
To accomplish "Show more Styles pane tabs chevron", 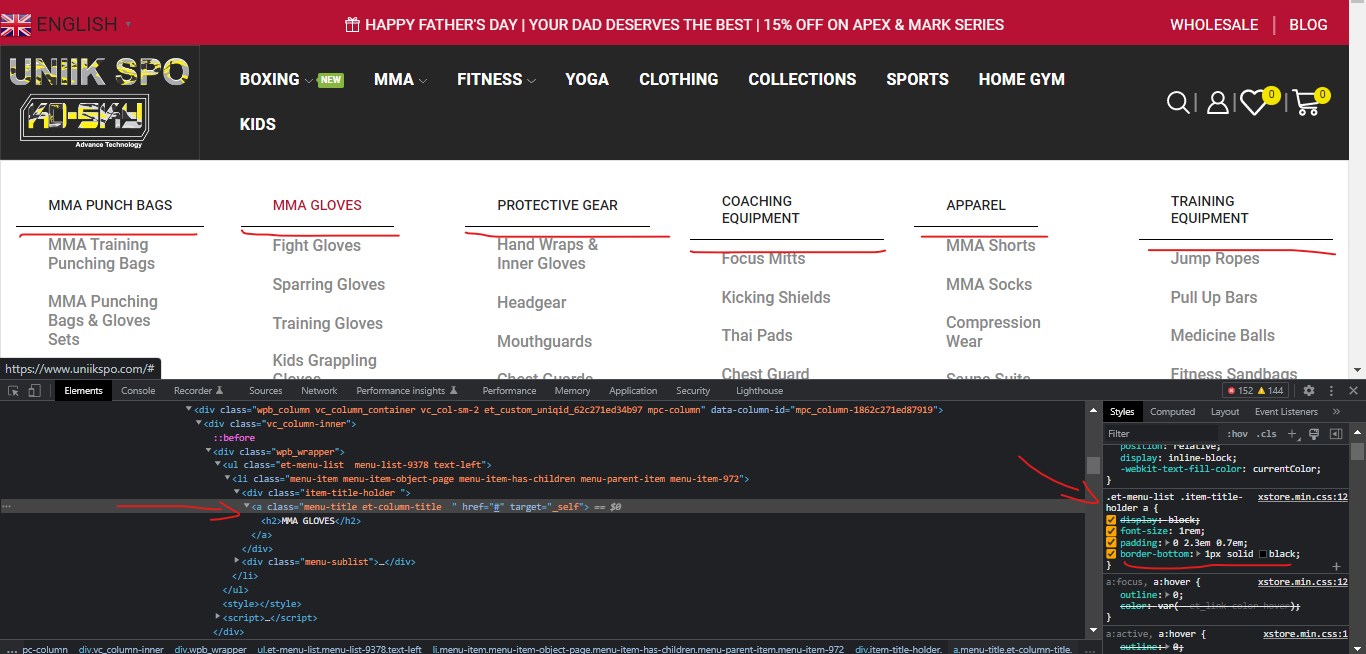I will tap(1336, 411).
